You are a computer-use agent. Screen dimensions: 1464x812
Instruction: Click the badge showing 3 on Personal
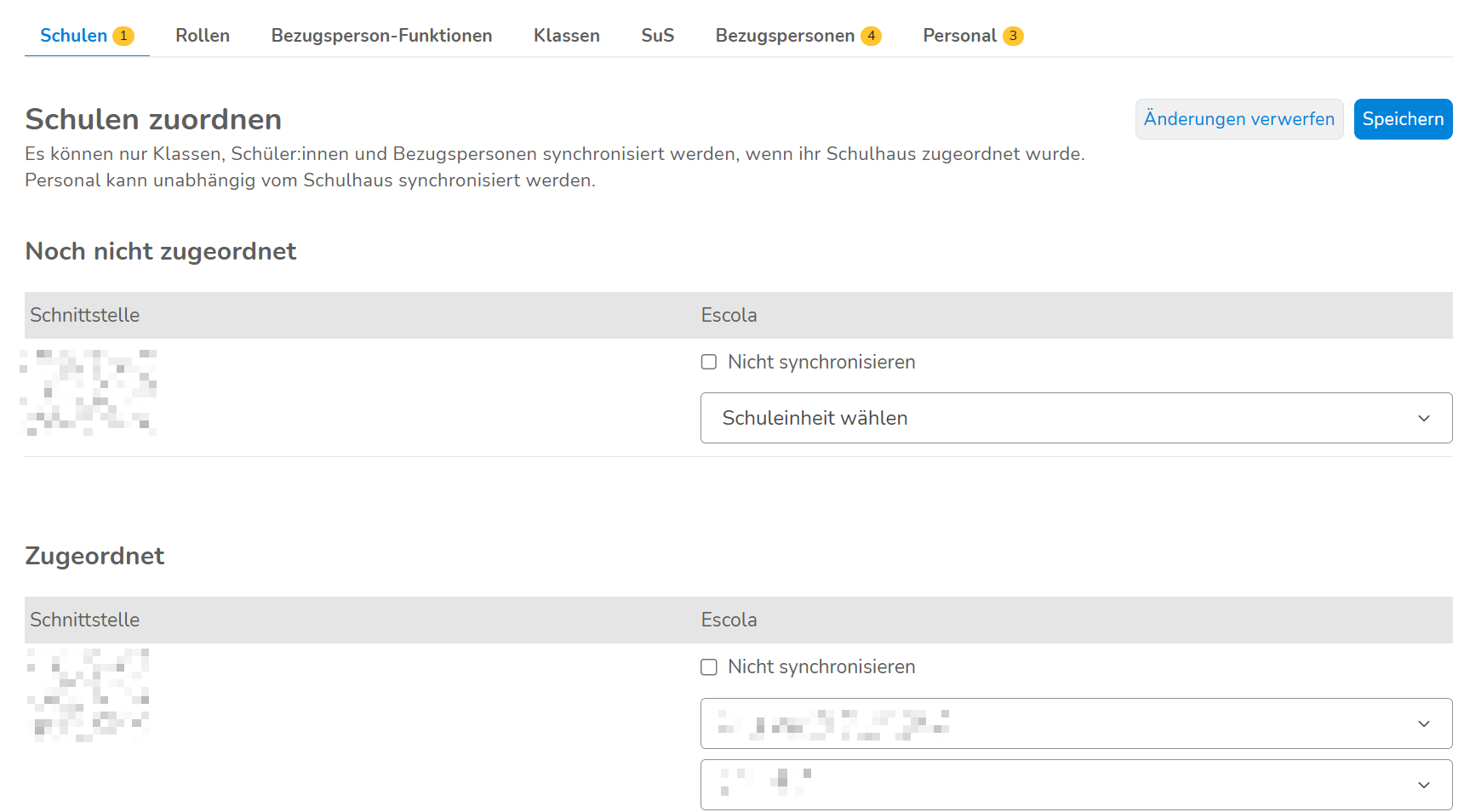[x=1013, y=36]
